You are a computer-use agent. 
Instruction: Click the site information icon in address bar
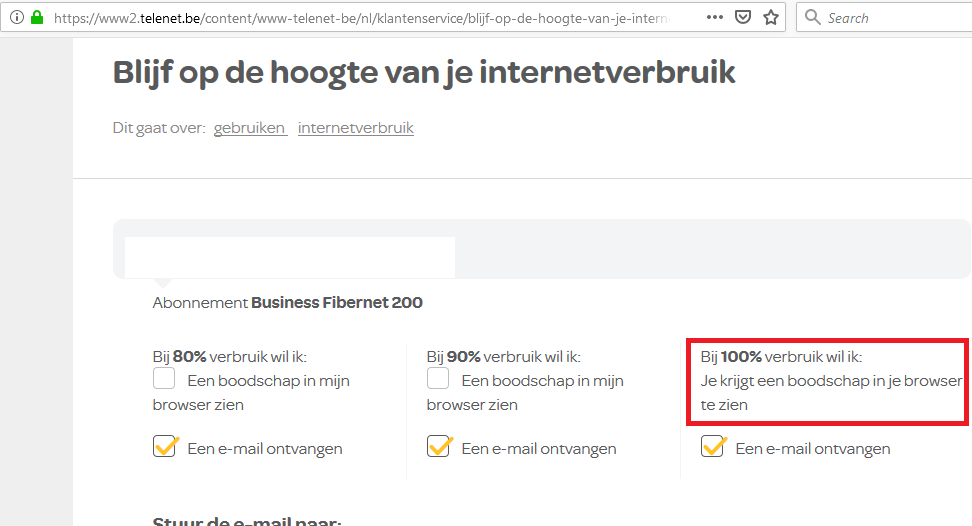point(16,17)
